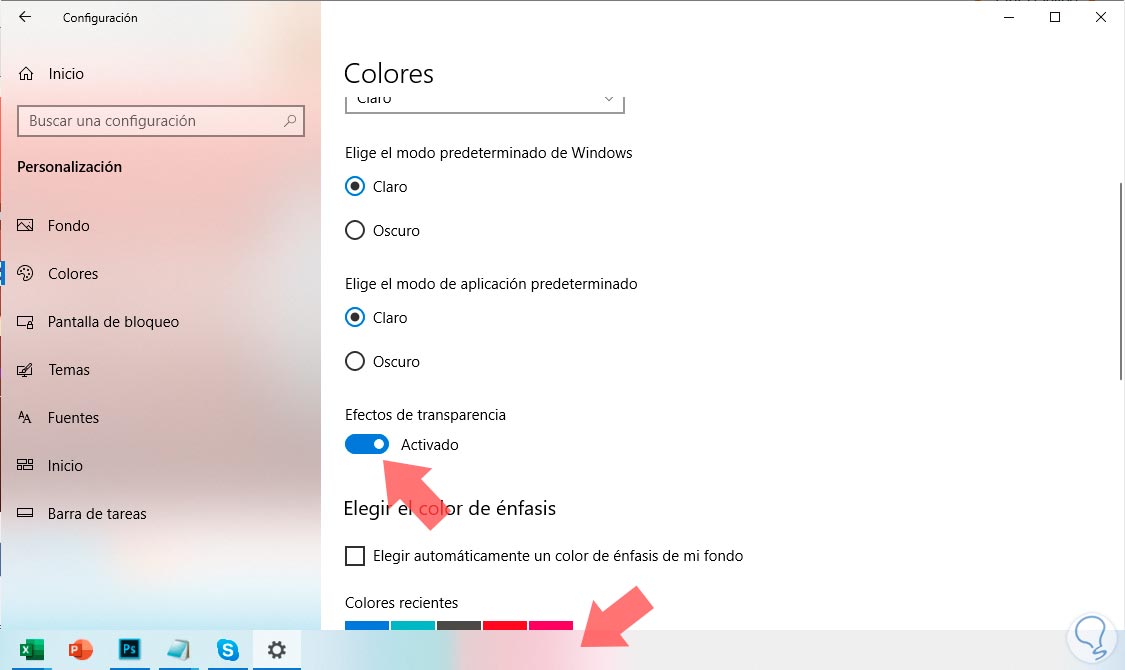Screen dimensions: 1125x670
Task: Click the back arrow in Configuración
Action: coord(25,16)
